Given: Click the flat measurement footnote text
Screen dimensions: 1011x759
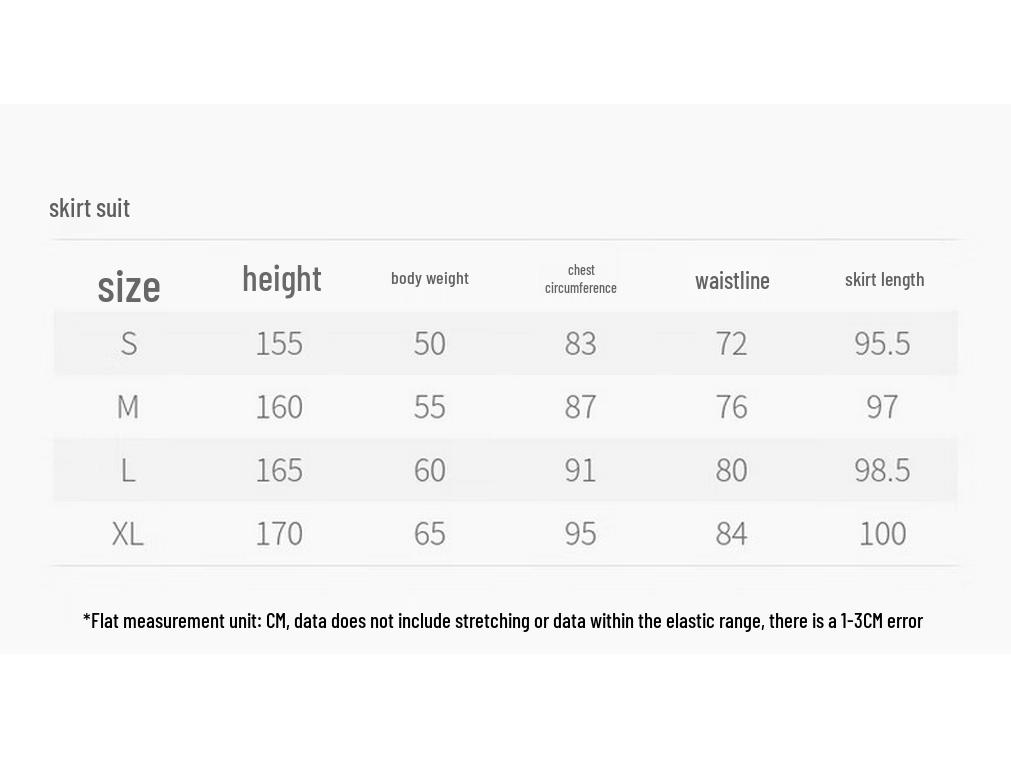Looking at the screenshot, I should click(503, 621).
